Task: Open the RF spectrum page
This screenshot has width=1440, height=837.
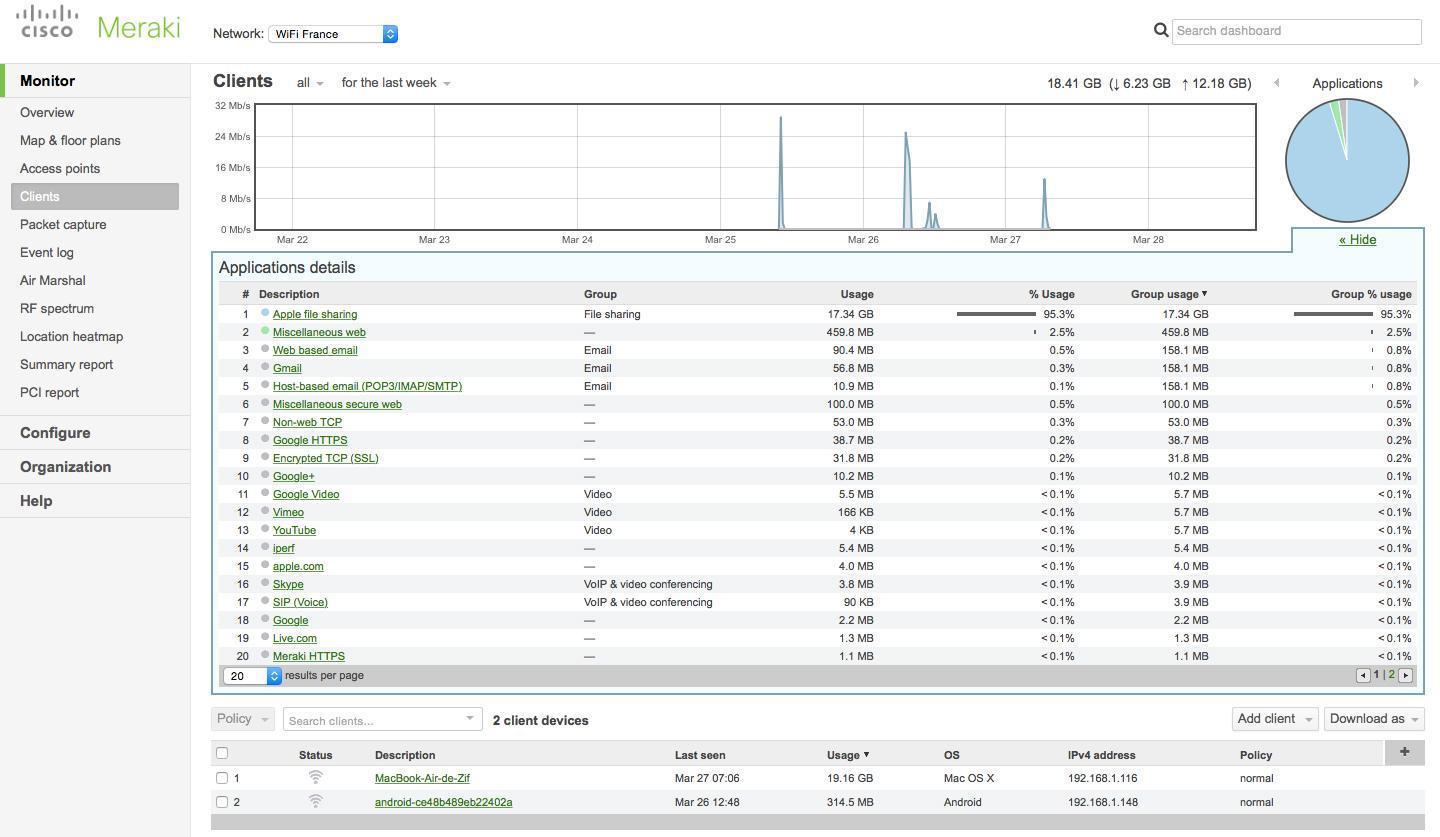Action: 57,309
